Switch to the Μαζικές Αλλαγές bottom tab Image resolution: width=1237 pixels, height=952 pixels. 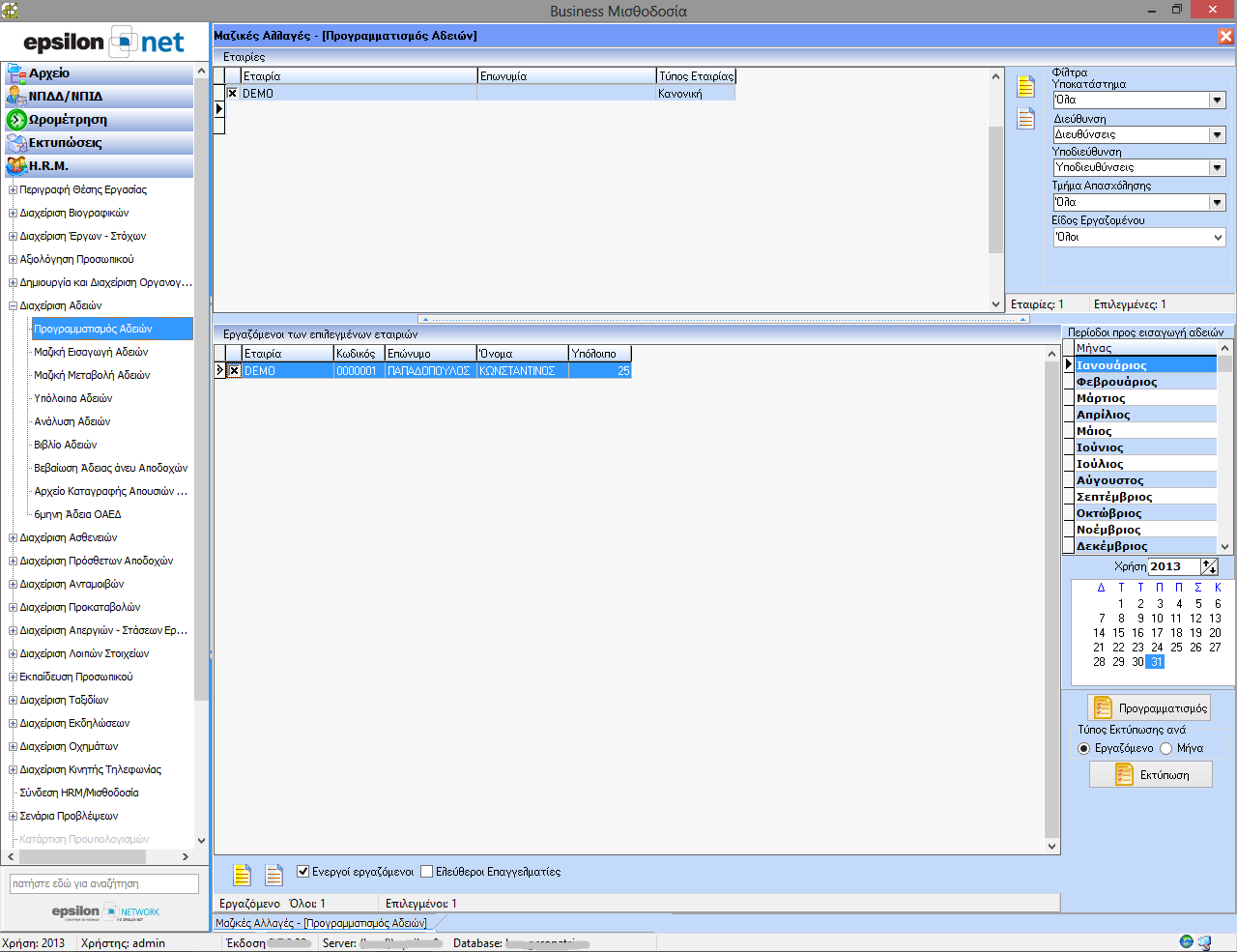(321, 923)
